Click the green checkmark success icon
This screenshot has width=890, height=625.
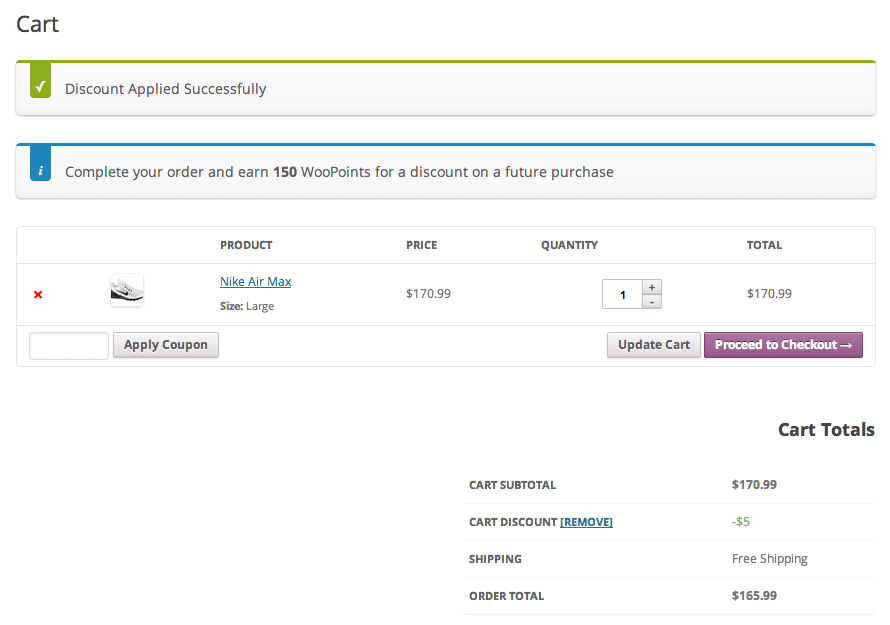tap(40, 80)
